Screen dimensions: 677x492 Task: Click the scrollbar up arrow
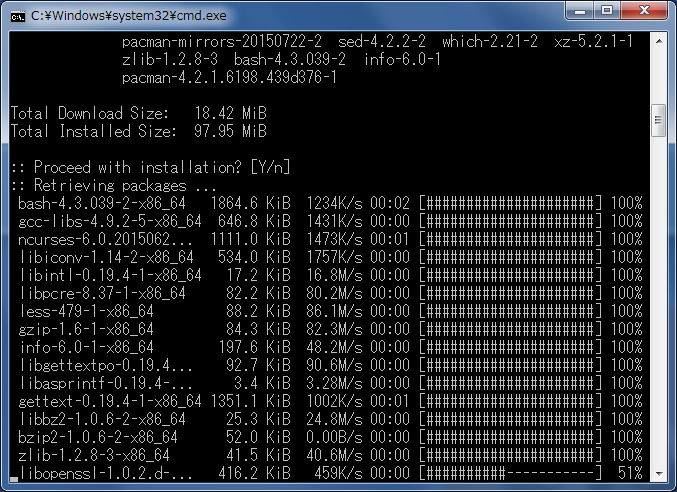(659, 41)
